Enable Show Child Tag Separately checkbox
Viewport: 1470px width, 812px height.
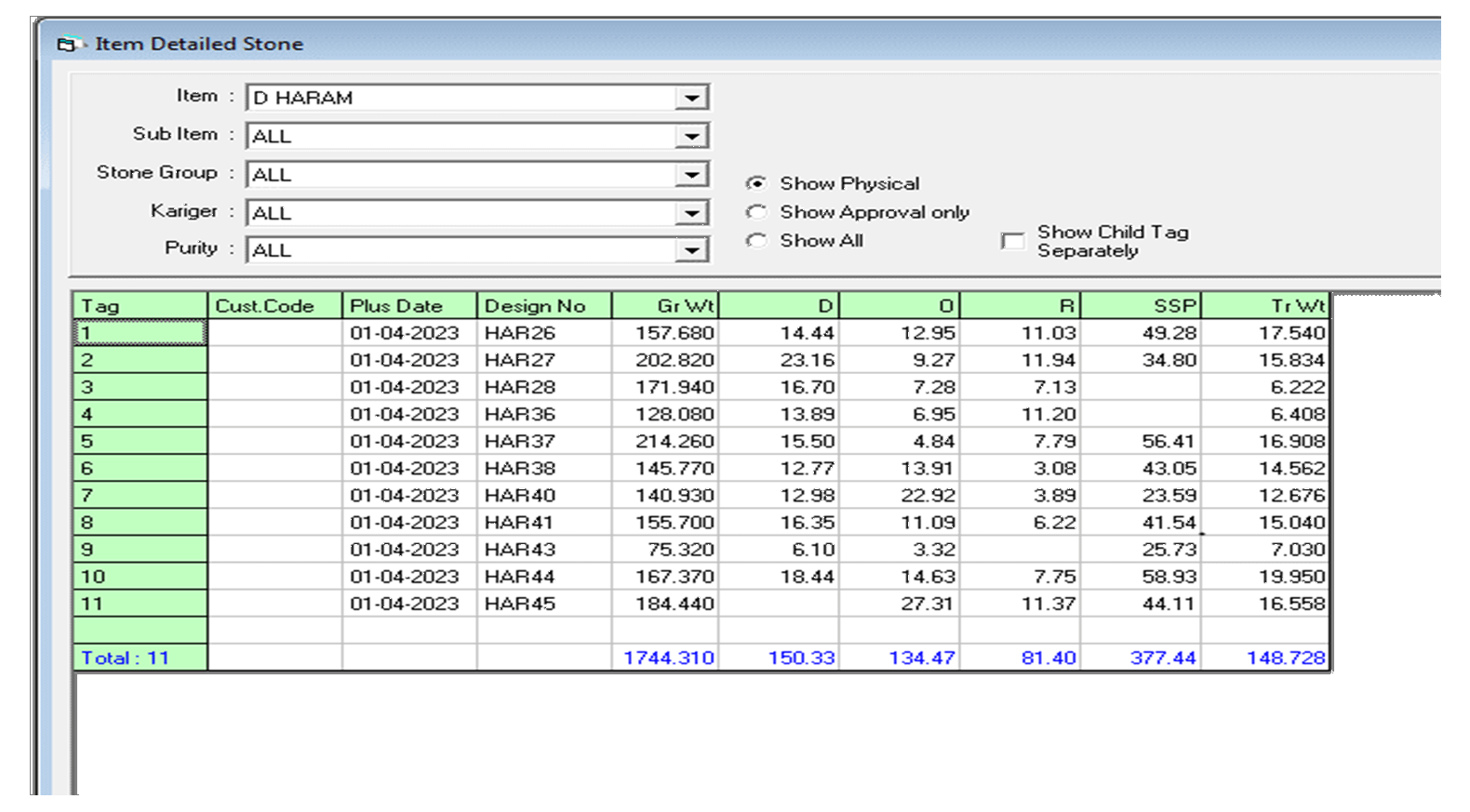coord(1012,241)
